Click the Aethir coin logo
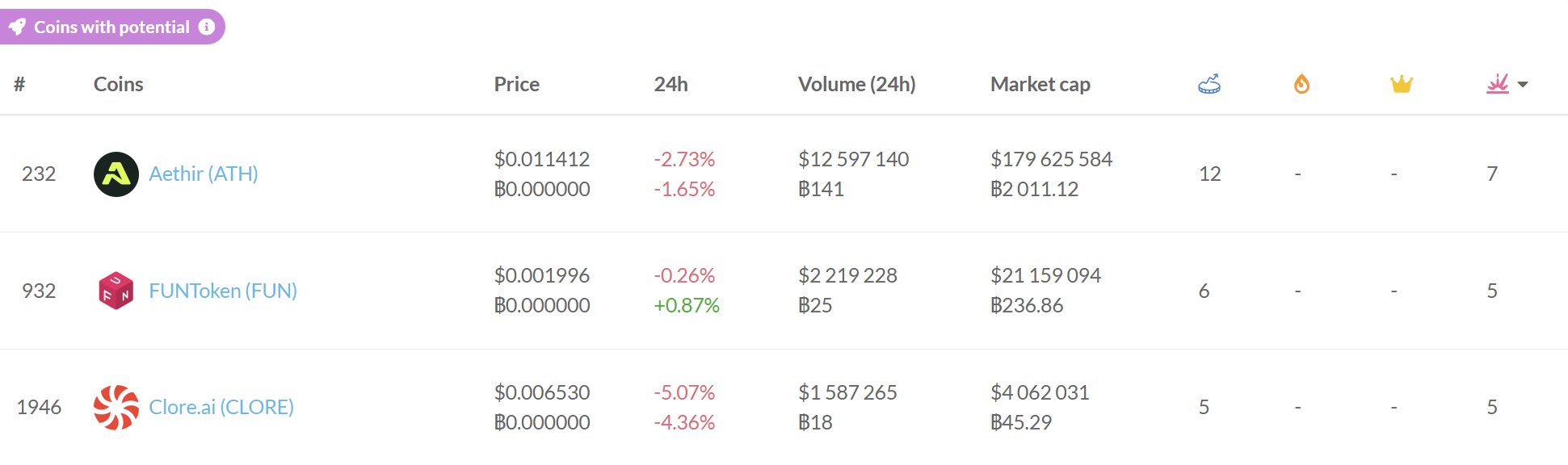The height and width of the screenshot is (465, 1568). coord(116,174)
